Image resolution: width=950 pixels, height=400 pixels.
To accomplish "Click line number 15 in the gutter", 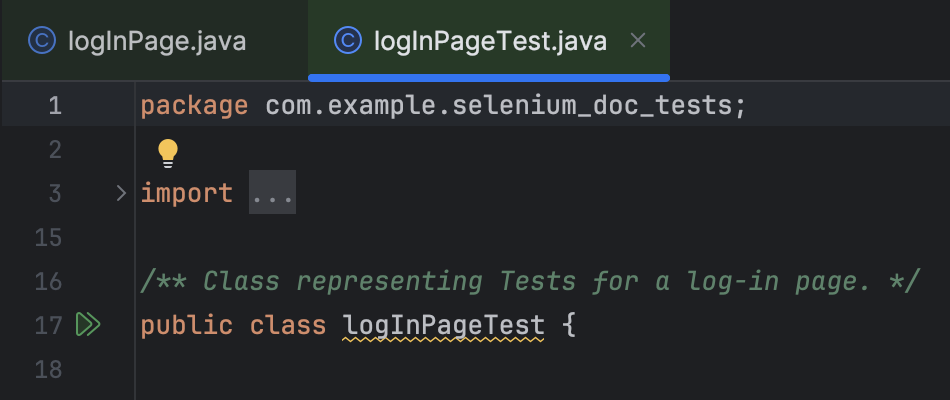I will [48, 237].
